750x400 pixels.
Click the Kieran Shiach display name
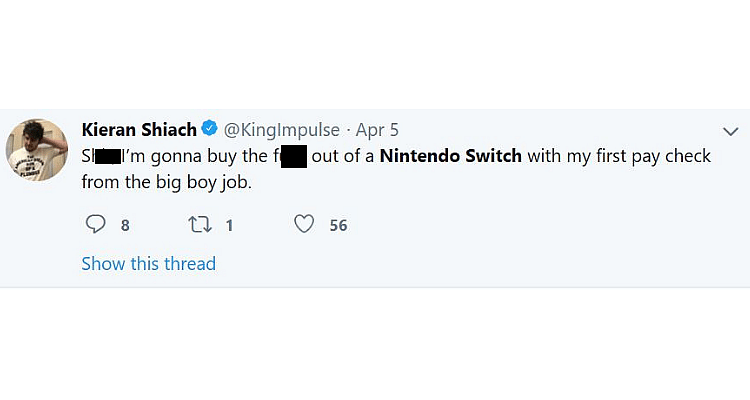(x=139, y=129)
